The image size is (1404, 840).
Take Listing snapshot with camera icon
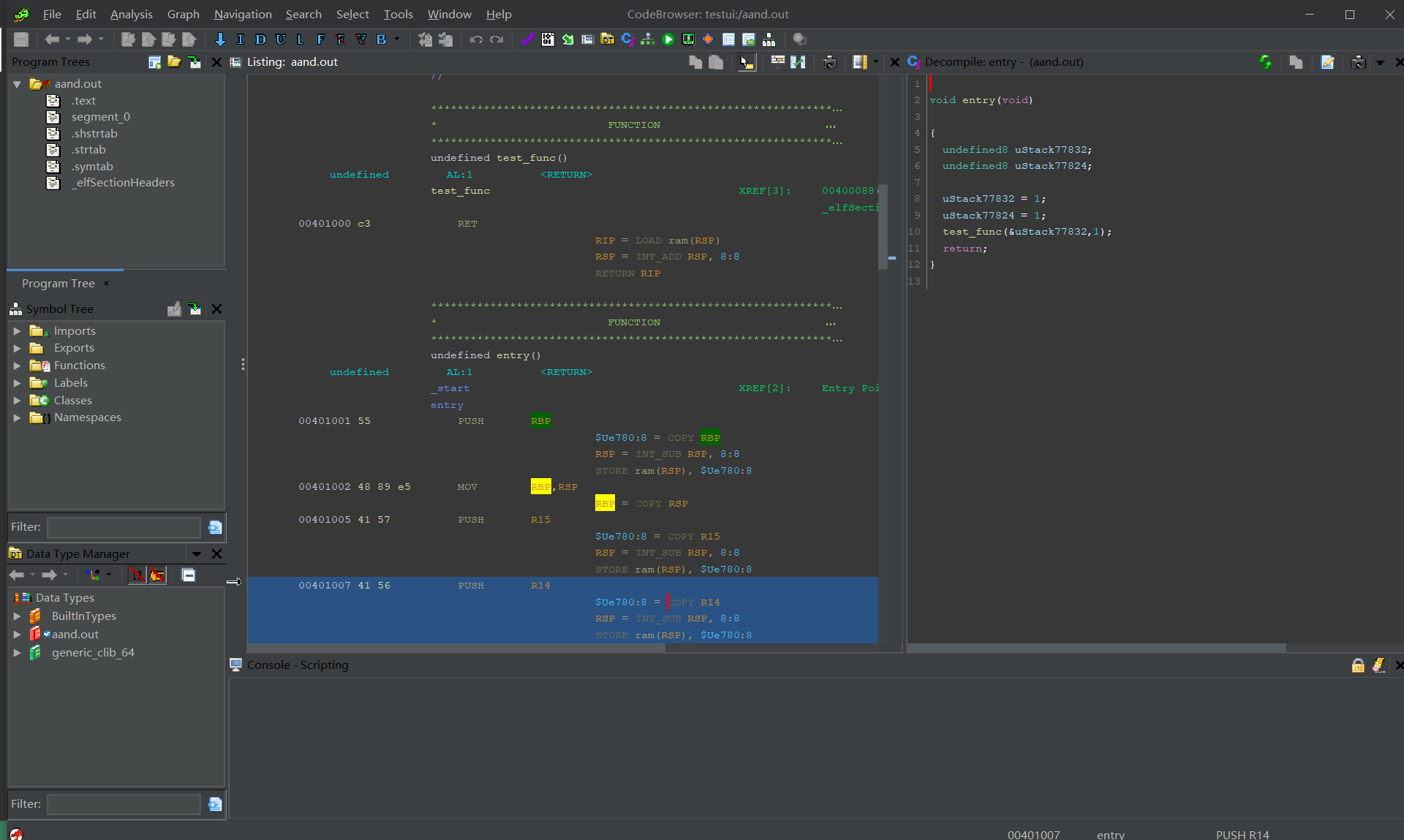829,62
